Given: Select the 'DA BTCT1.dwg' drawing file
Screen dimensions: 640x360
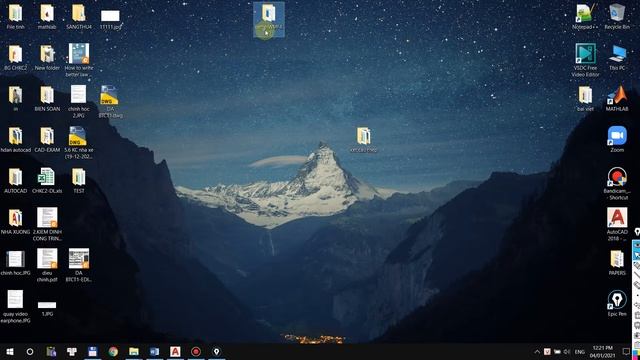Looking at the screenshot, I should point(110,102).
